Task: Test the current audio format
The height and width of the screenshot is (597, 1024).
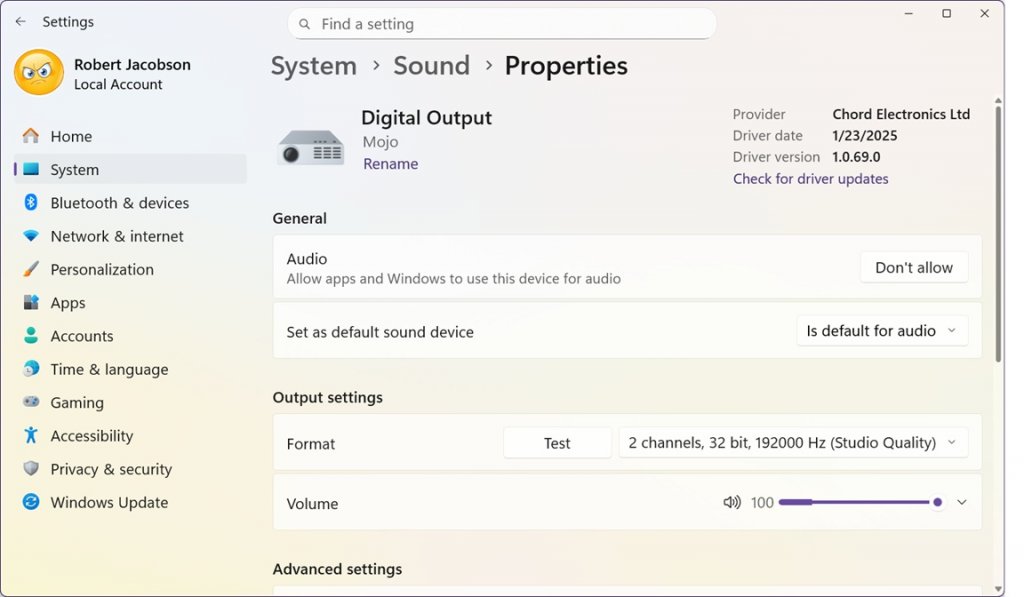Action: pos(557,442)
